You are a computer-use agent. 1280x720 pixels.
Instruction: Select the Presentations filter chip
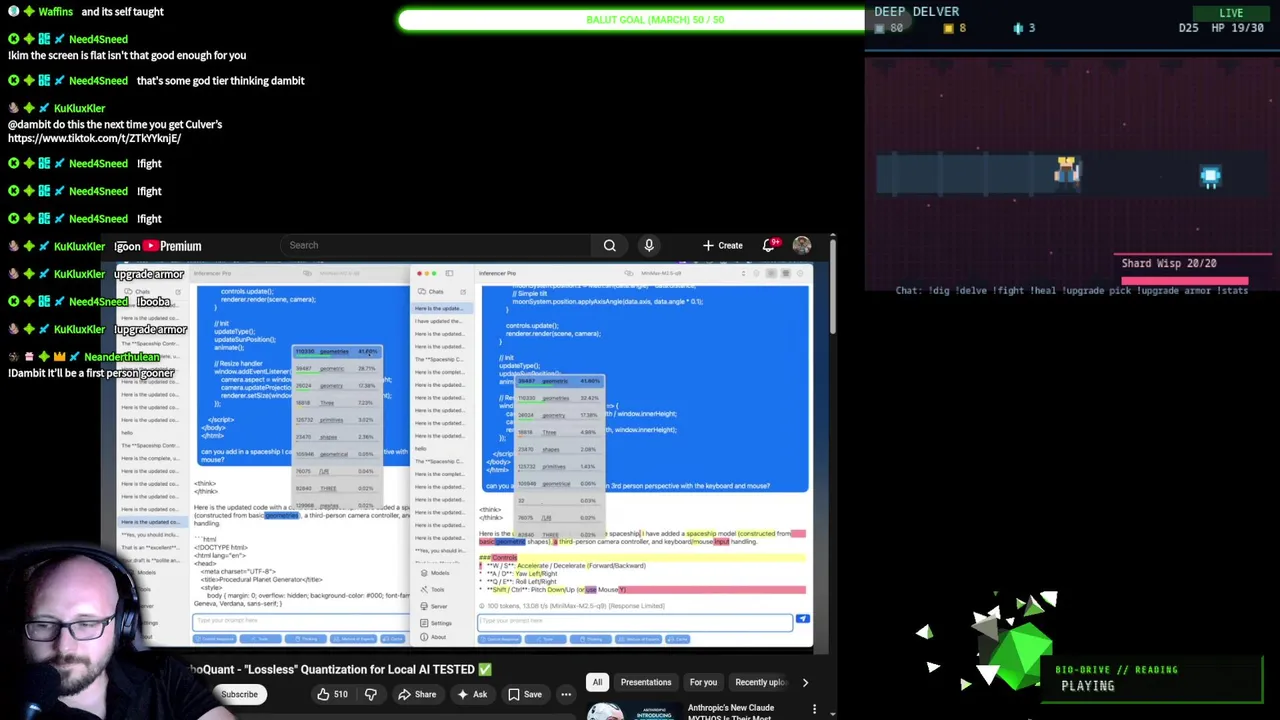646,682
